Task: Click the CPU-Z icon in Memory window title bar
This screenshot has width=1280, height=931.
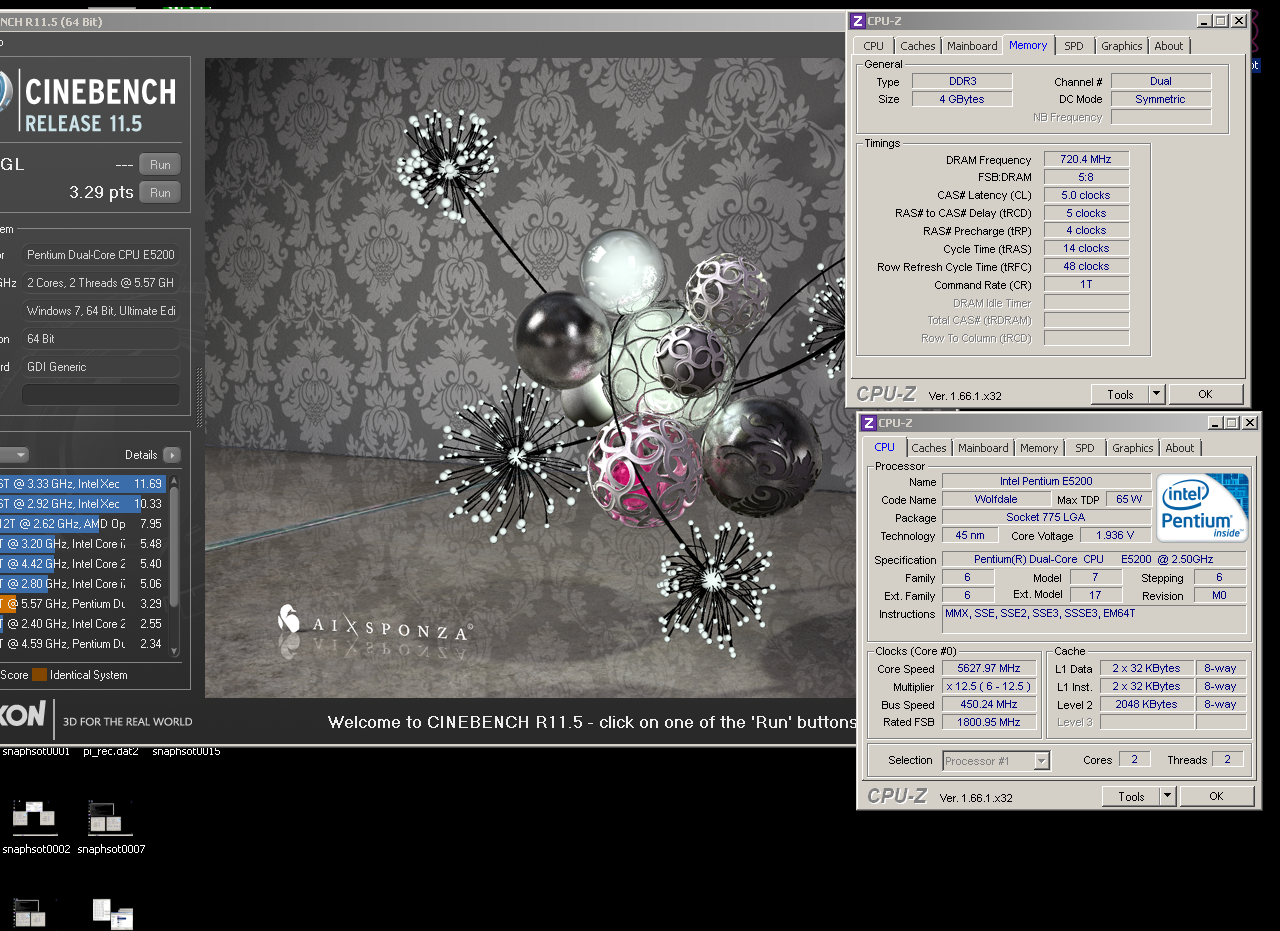Action: [x=857, y=20]
